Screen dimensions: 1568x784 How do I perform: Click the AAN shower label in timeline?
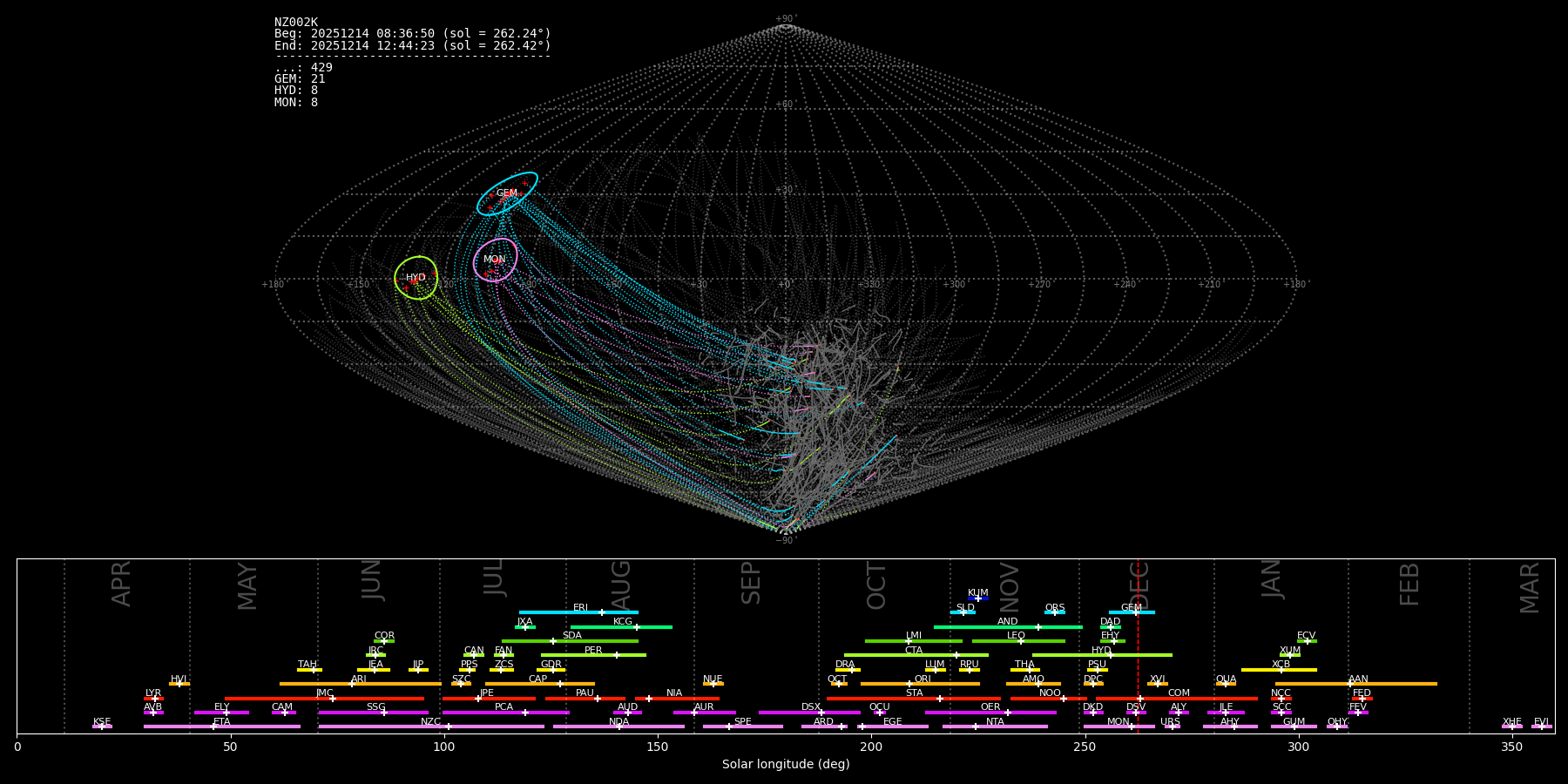[1358, 679]
